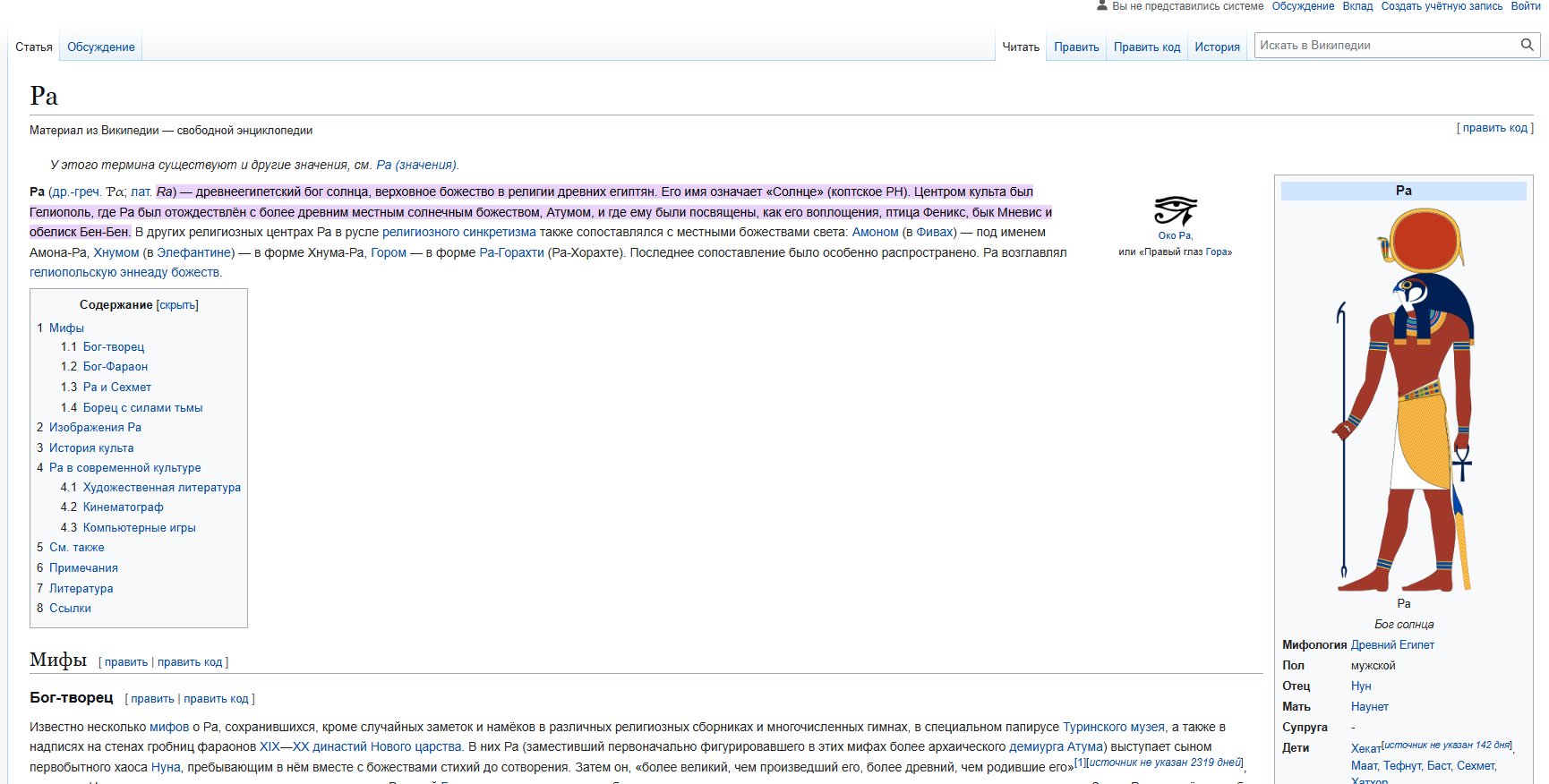Jump to contents item 2 Изображения Ра
This screenshot has height=784, width=1549.
point(95,428)
